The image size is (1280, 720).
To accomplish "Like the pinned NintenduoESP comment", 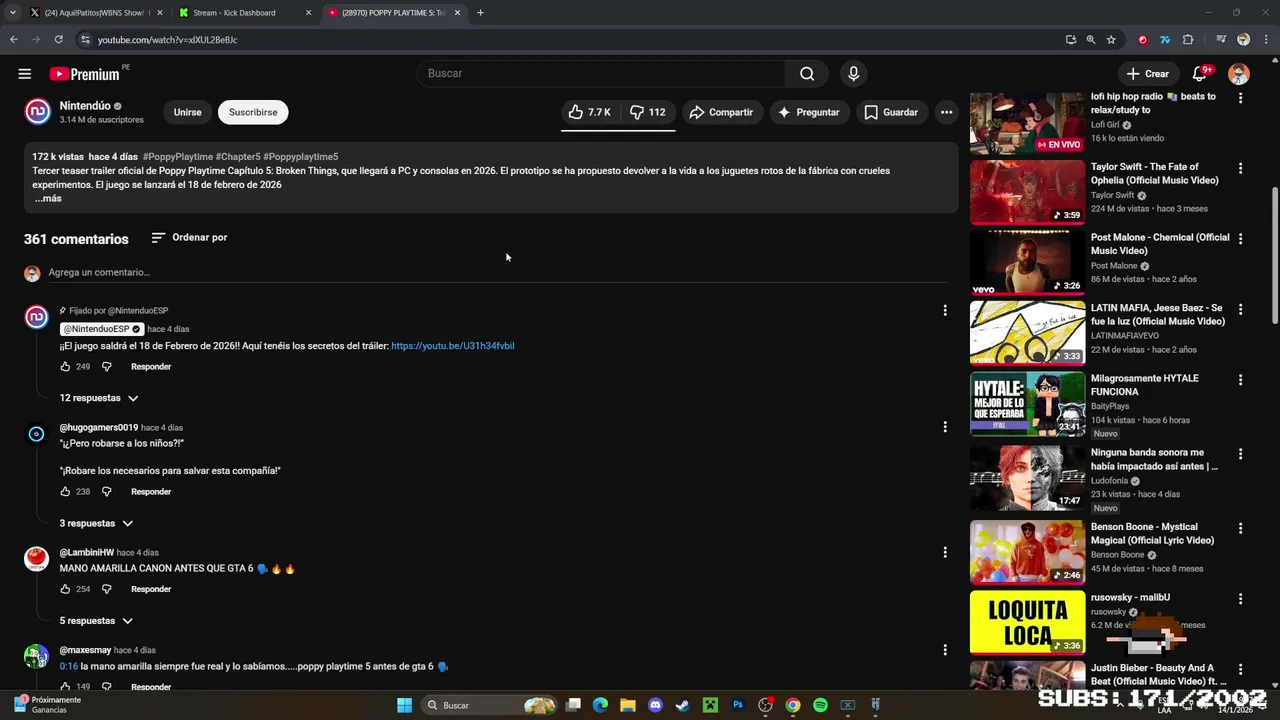I will [x=65, y=367].
